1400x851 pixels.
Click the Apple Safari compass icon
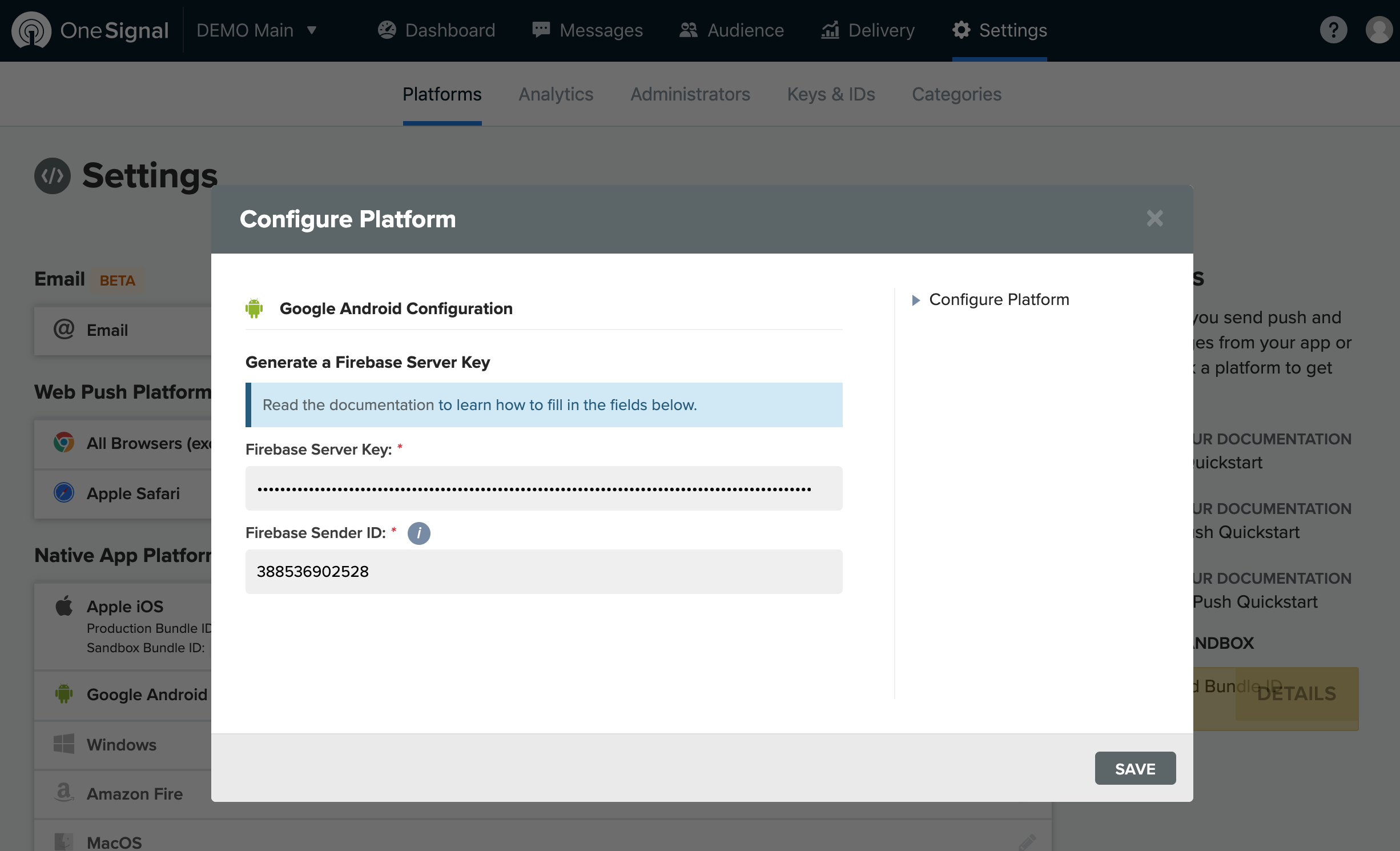(x=64, y=492)
